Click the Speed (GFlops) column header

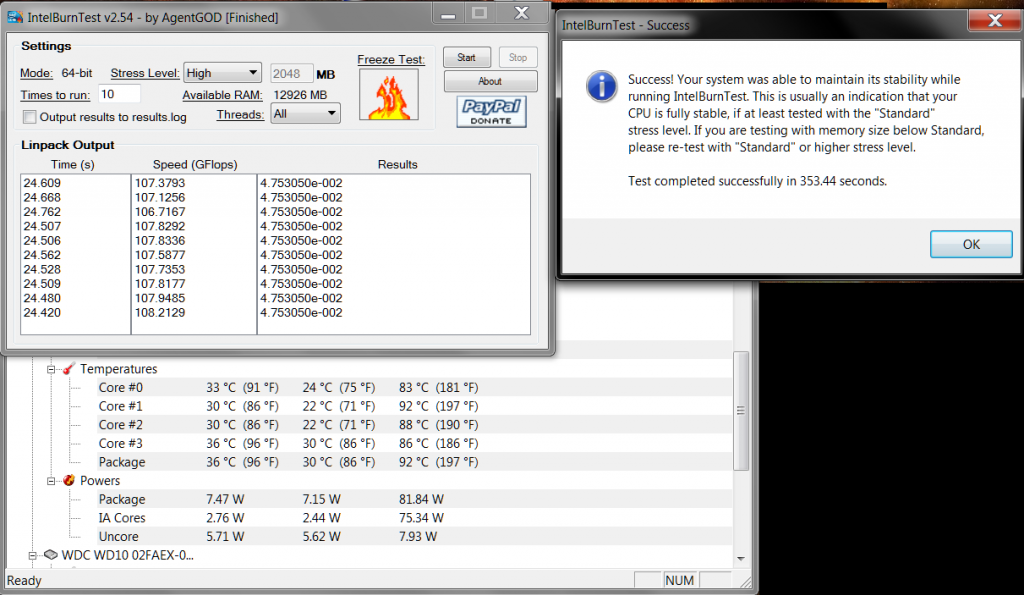coord(195,165)
